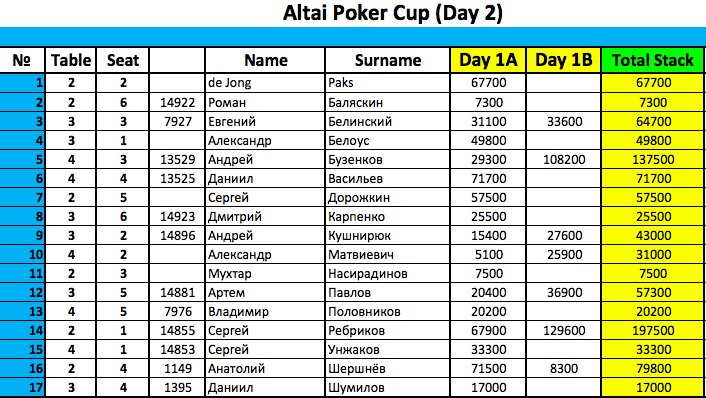Select the № header cell
The height and width of the screenshot is (398, 706).
[x=22, y=60]
